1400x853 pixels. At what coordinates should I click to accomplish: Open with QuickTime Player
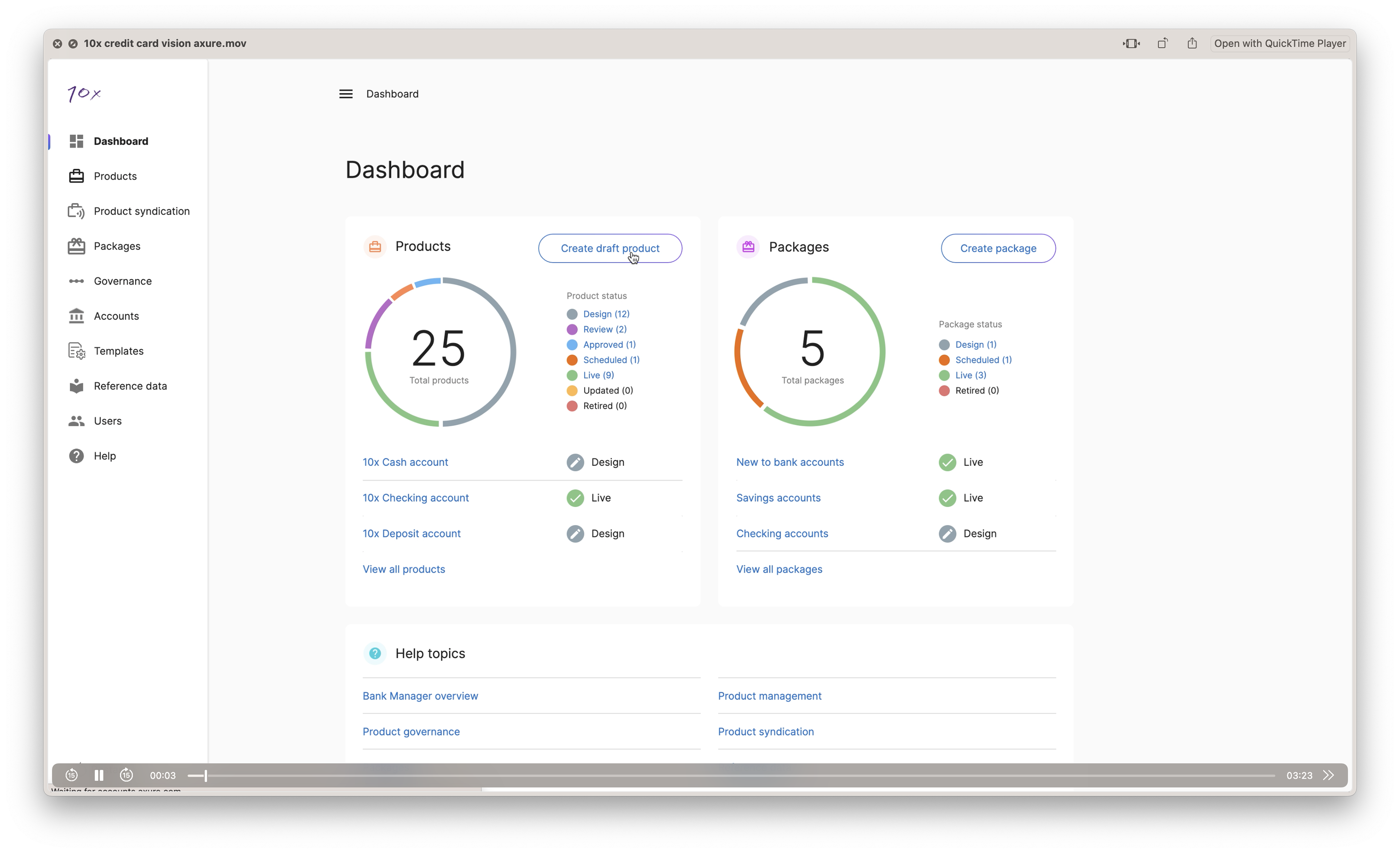[1280, 43]
